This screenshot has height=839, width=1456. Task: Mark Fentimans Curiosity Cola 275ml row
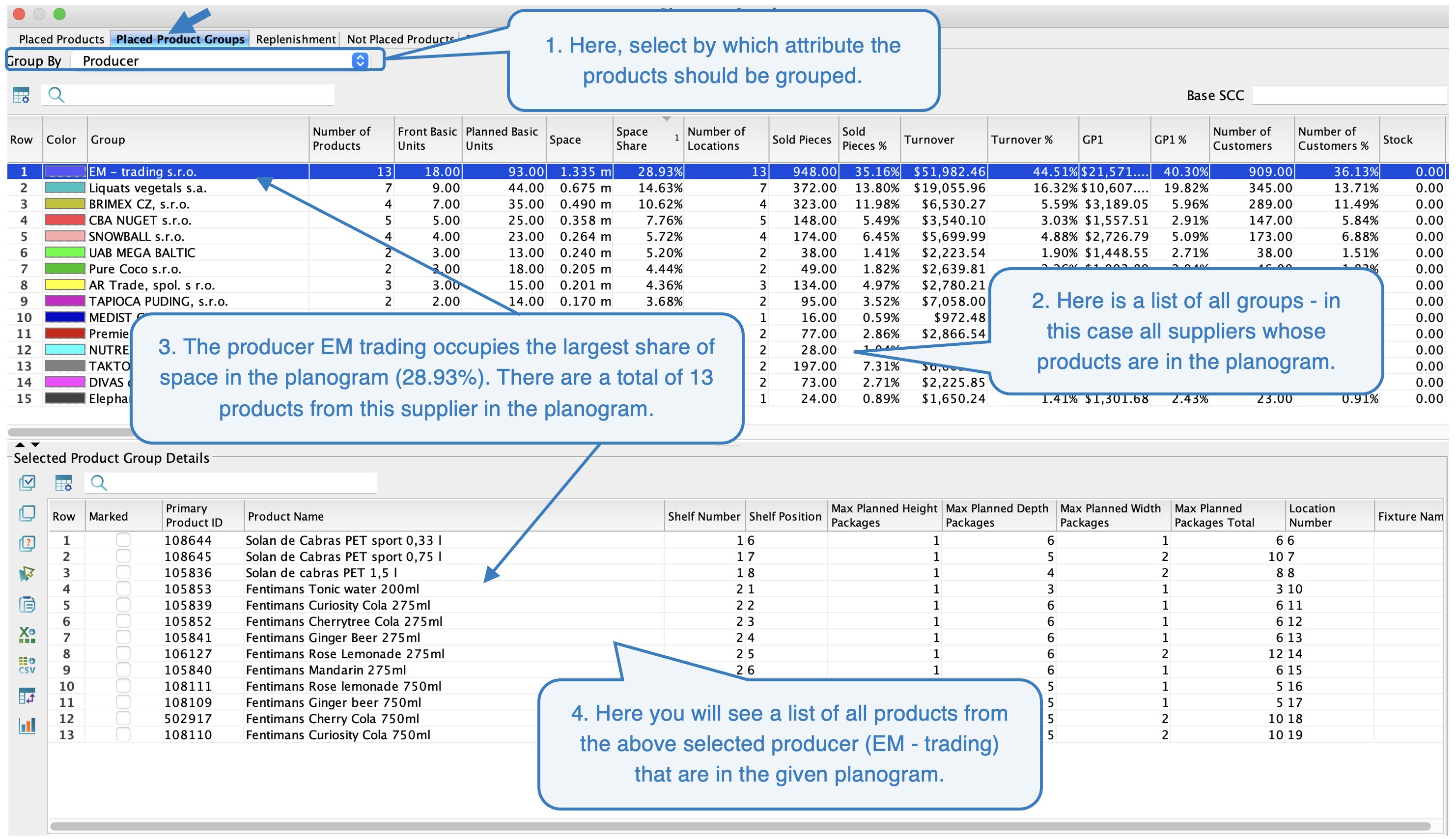(123, 605)
